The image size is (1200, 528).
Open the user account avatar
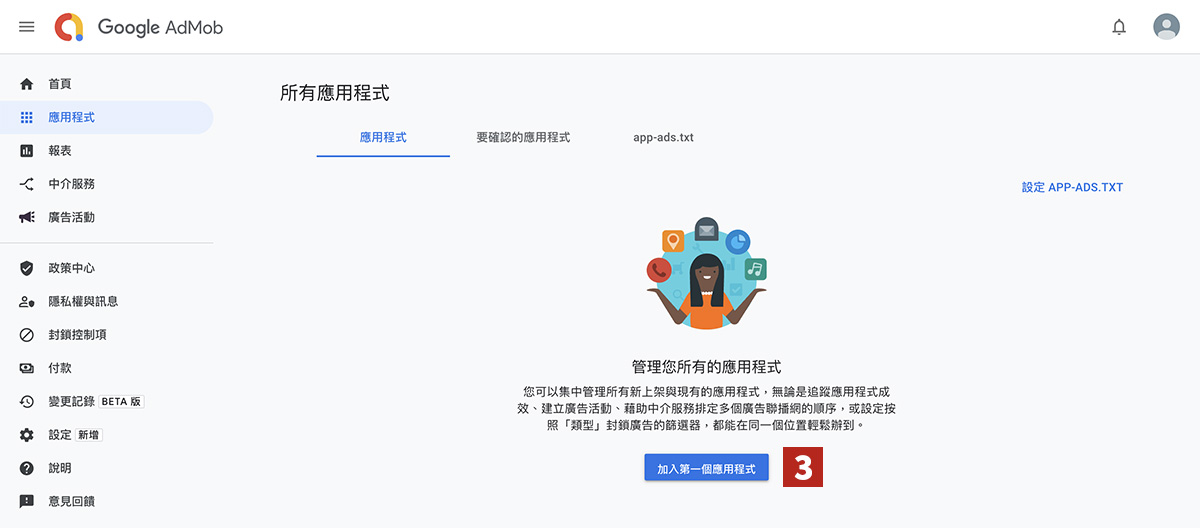click(x=1166, y=27)
